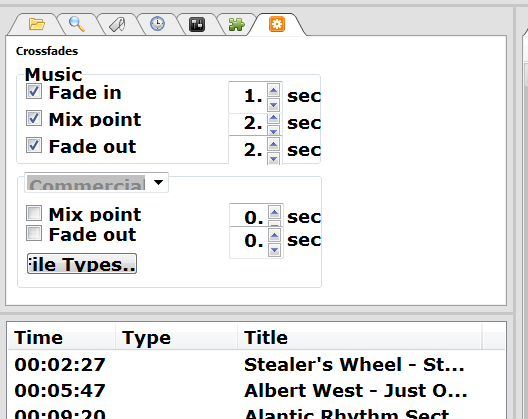Switch to the magnifier search tab

click(x=76, y=24)
